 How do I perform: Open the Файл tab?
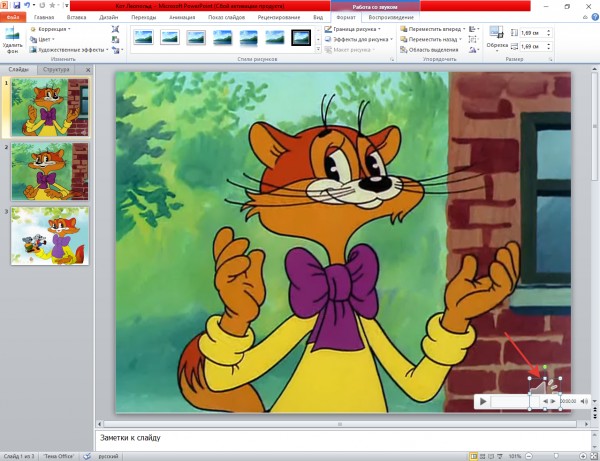13,17
